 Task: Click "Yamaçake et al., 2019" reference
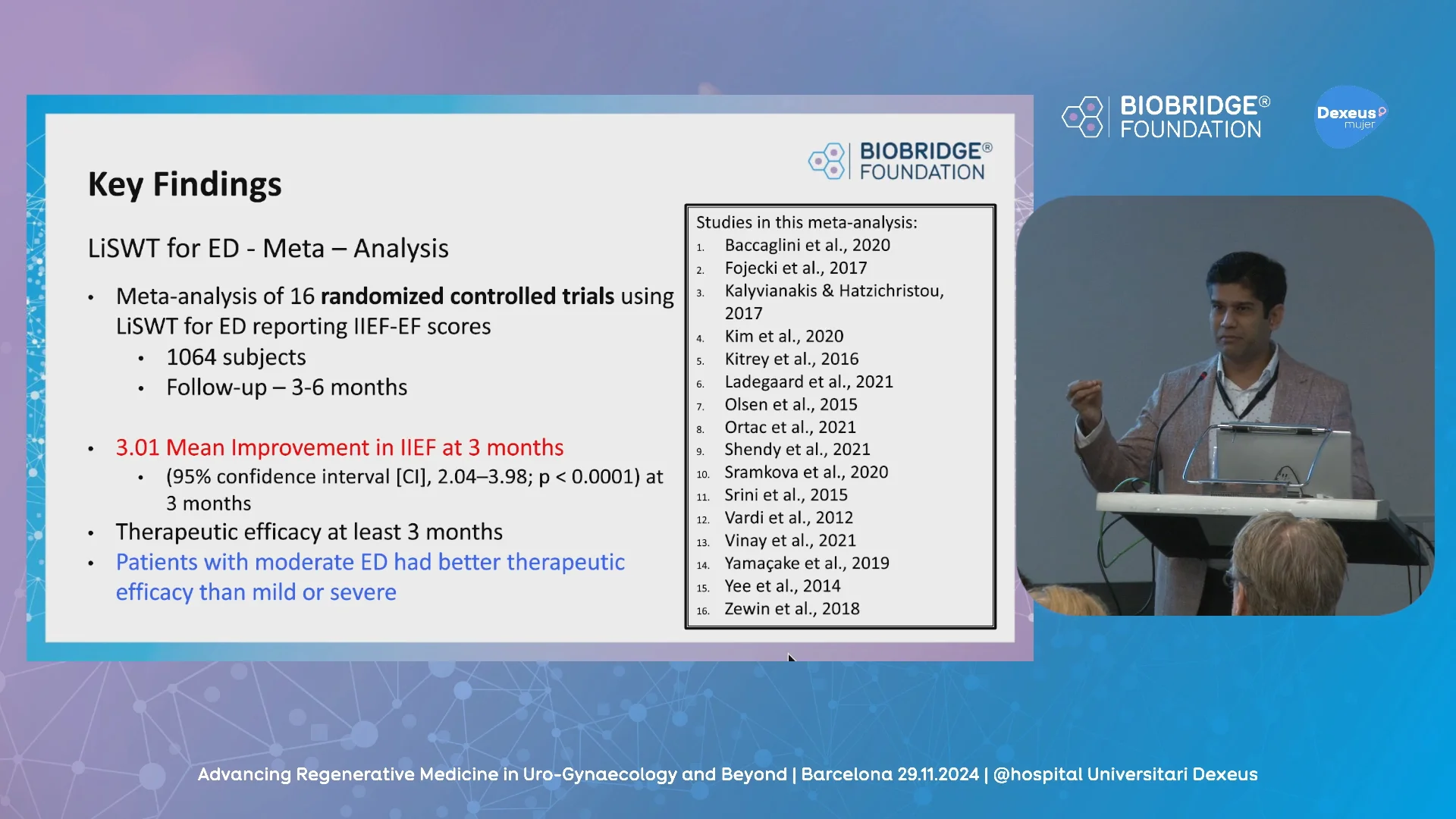806,563
